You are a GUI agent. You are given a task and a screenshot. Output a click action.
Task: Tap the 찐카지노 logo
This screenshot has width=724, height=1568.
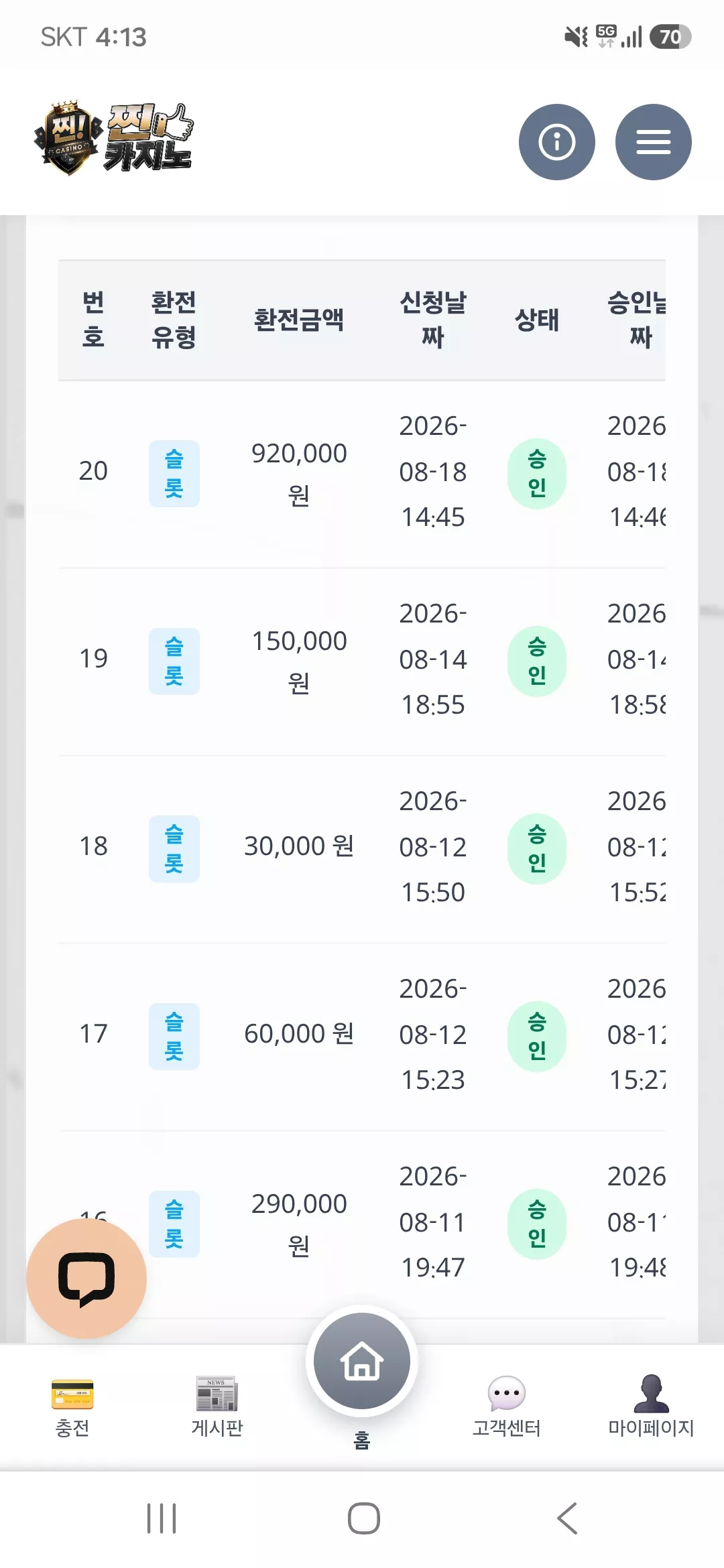pyautogui.click(x=114, y=137)
